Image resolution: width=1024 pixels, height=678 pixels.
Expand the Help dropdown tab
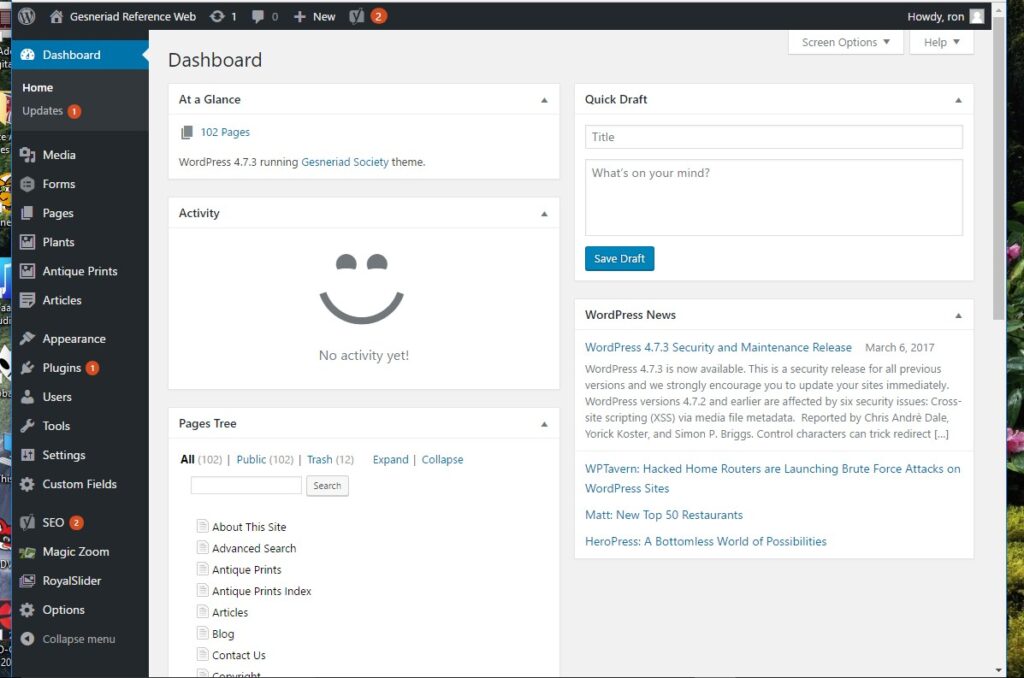(x=941, y=42)
